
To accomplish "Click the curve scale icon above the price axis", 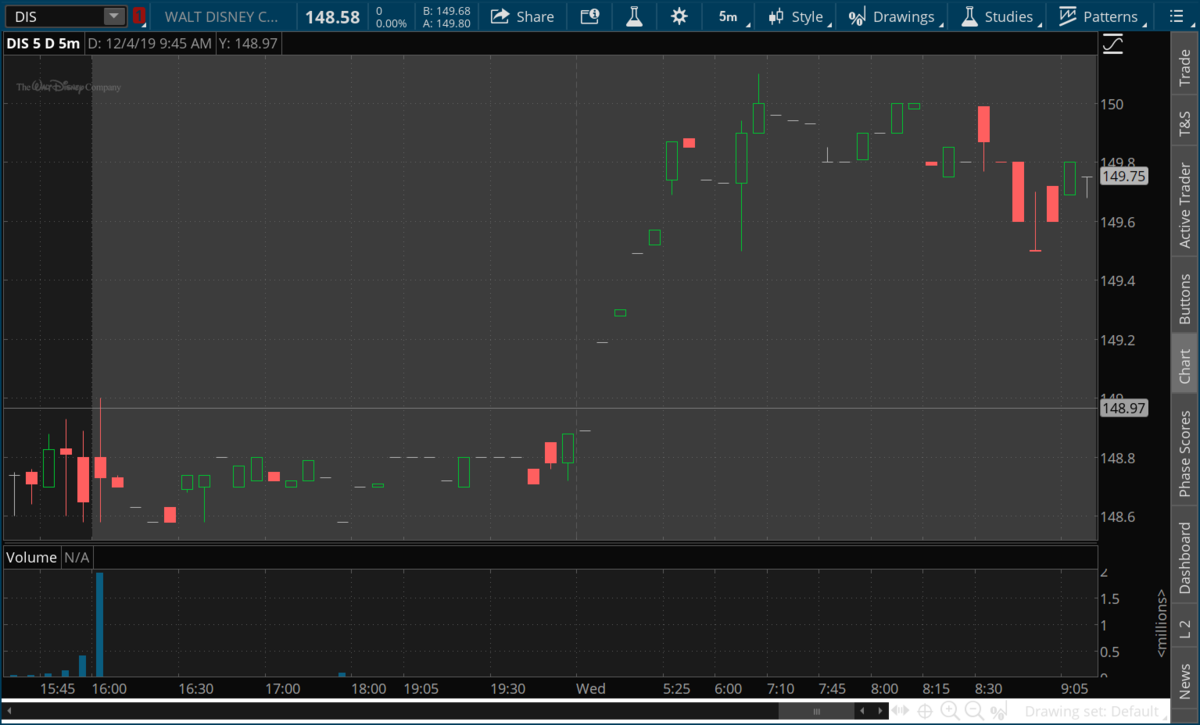I will tap(1112, 44).
